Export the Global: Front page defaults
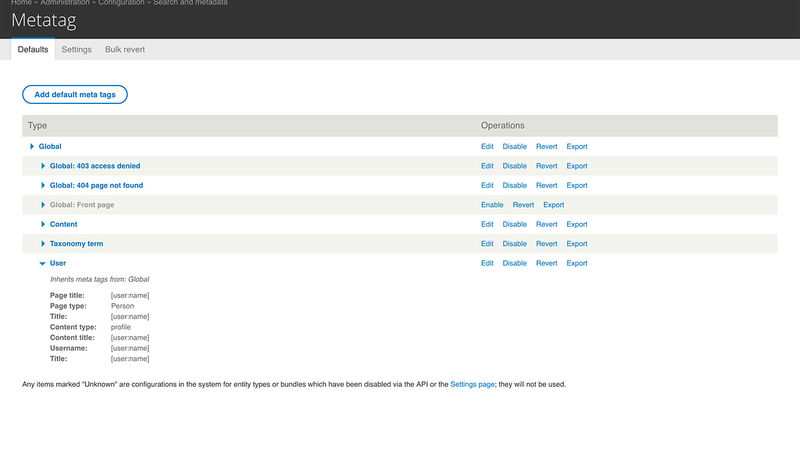Viewport: 800px width, 450px height. click(x=554, y=205)
